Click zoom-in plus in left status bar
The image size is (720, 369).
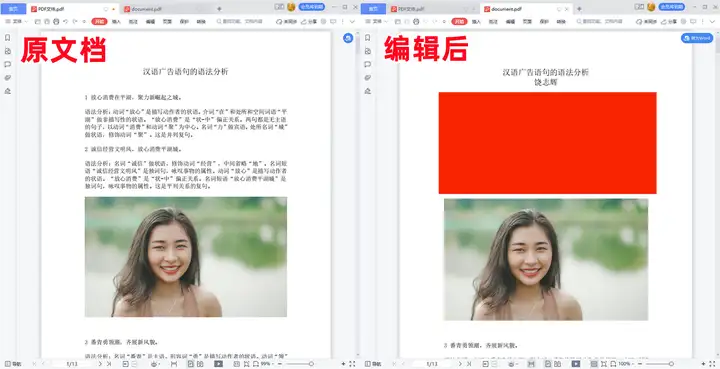pos(343,364)
